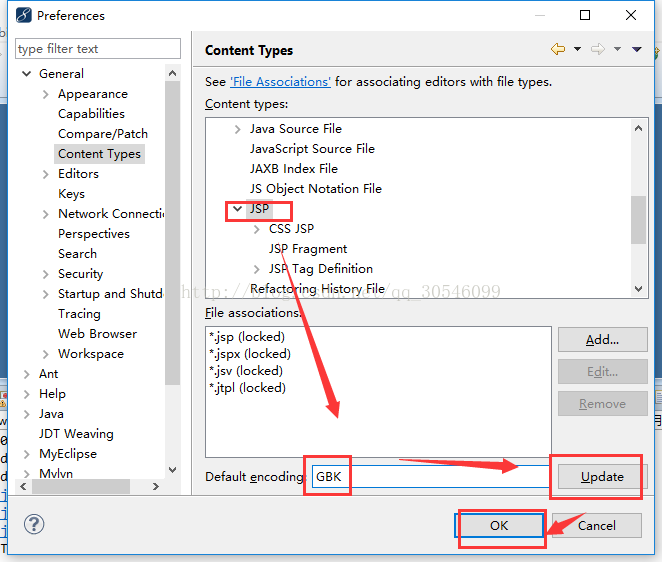662x562 pixels.
Task: Expand the Startup and Shutdown node
Action: pos(46,294)
